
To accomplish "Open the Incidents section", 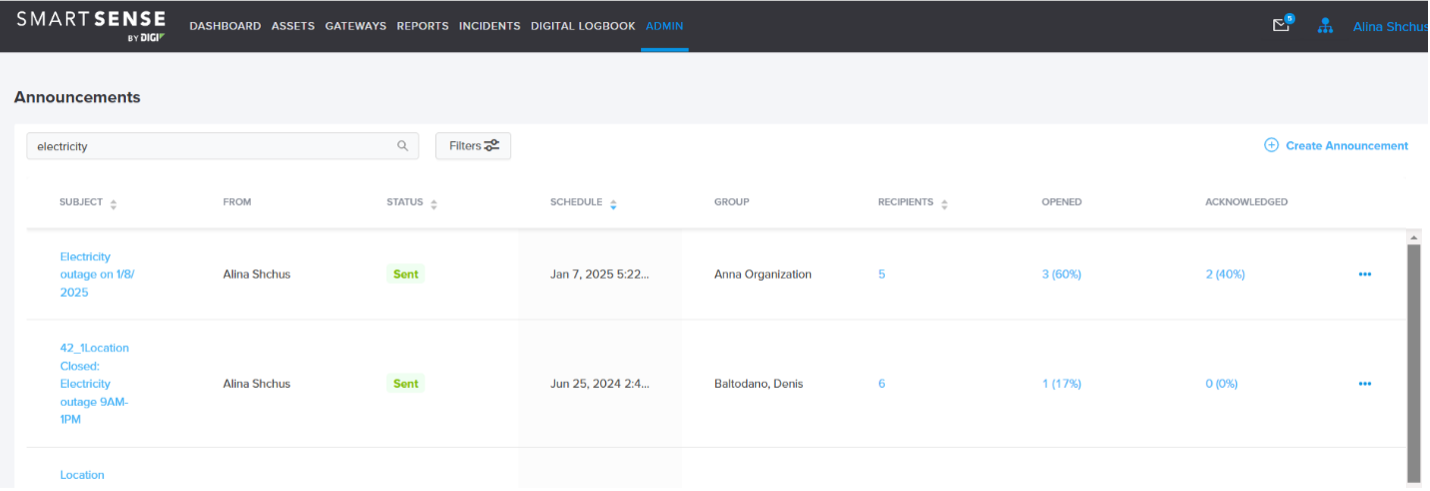I will pos(489,26).
